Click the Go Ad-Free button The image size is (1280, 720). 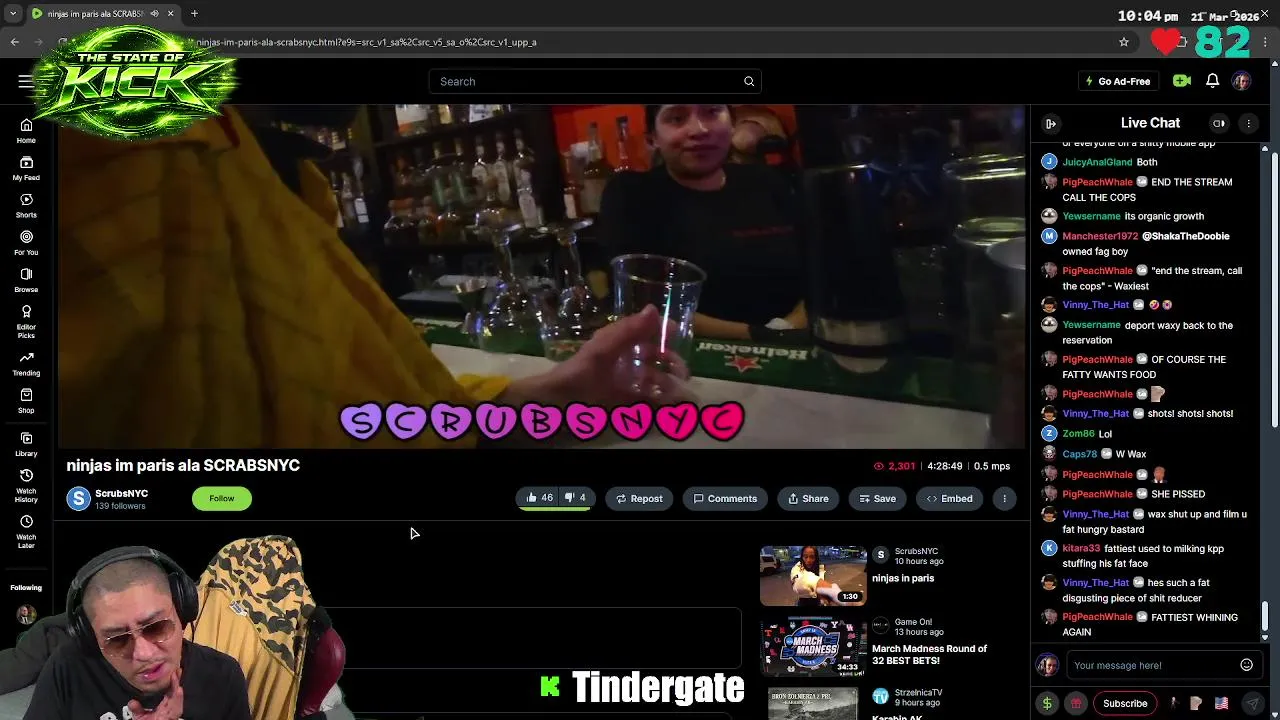[x=1117, y=81]
